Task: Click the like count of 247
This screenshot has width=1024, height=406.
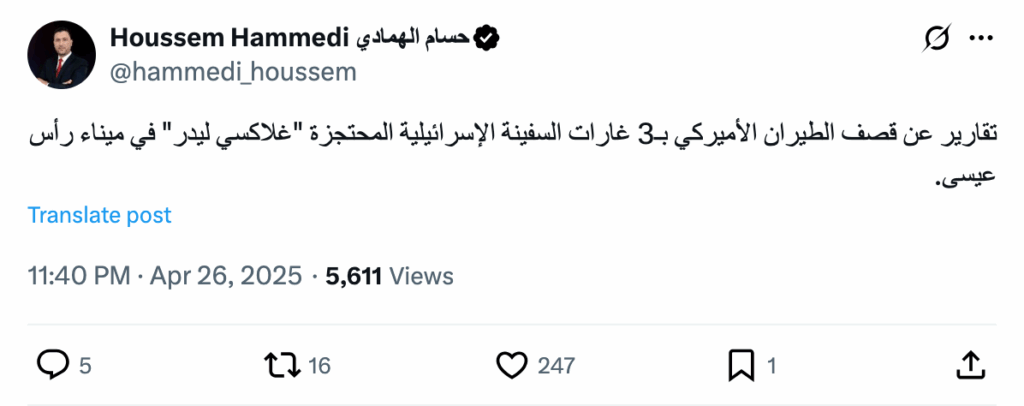Action: (x=556, y=366)
